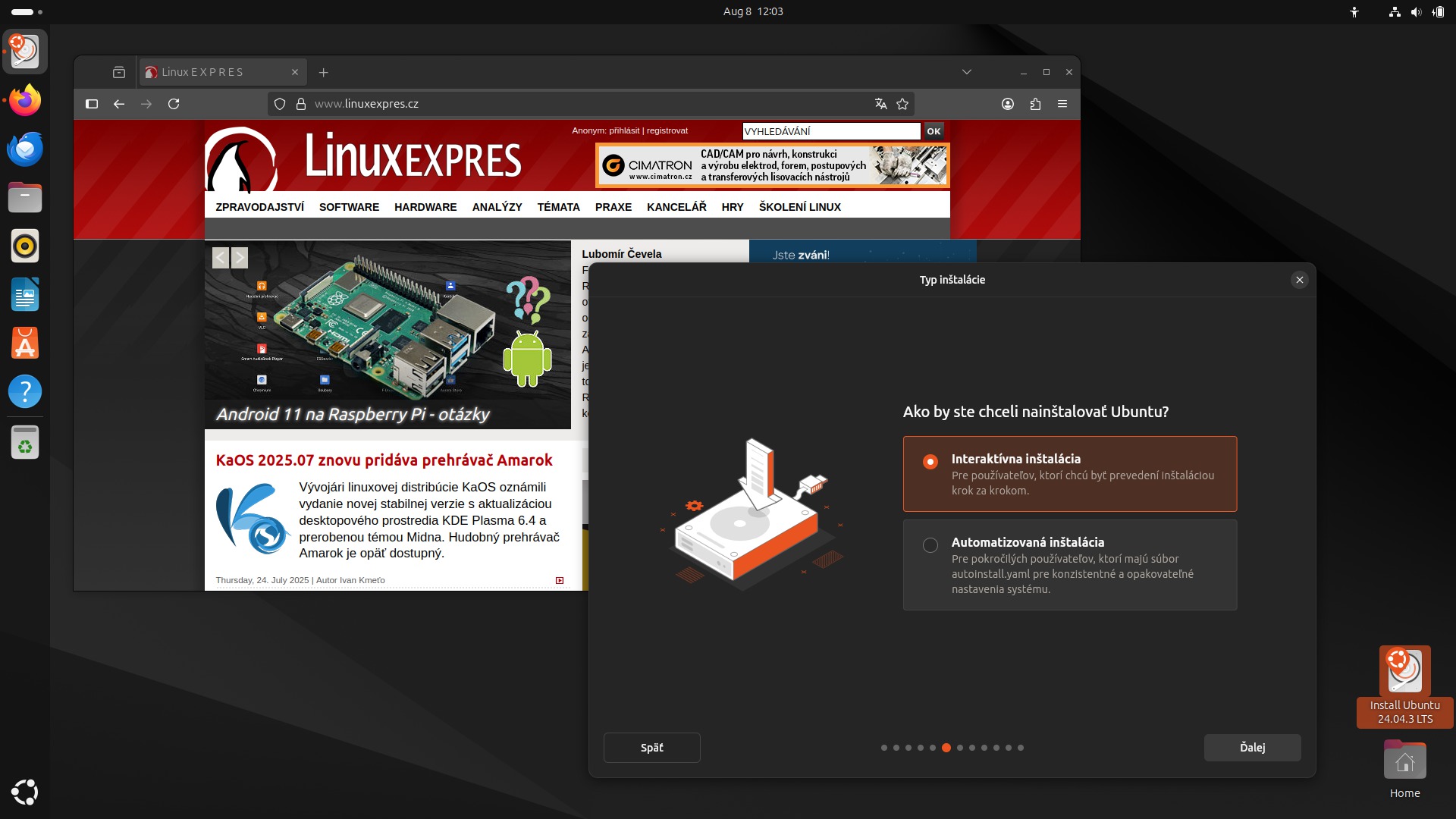Viewport: 1456px width, 819px height.
Task: Click the Firefox reload page icon
Action: coord(174,104)
